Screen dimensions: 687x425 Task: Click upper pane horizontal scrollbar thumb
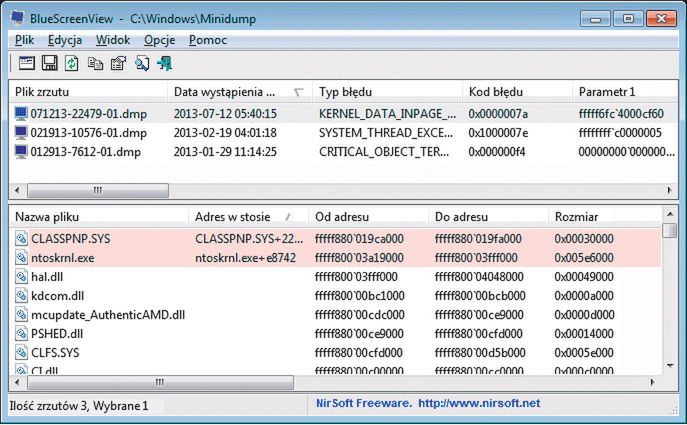[98, 190]
